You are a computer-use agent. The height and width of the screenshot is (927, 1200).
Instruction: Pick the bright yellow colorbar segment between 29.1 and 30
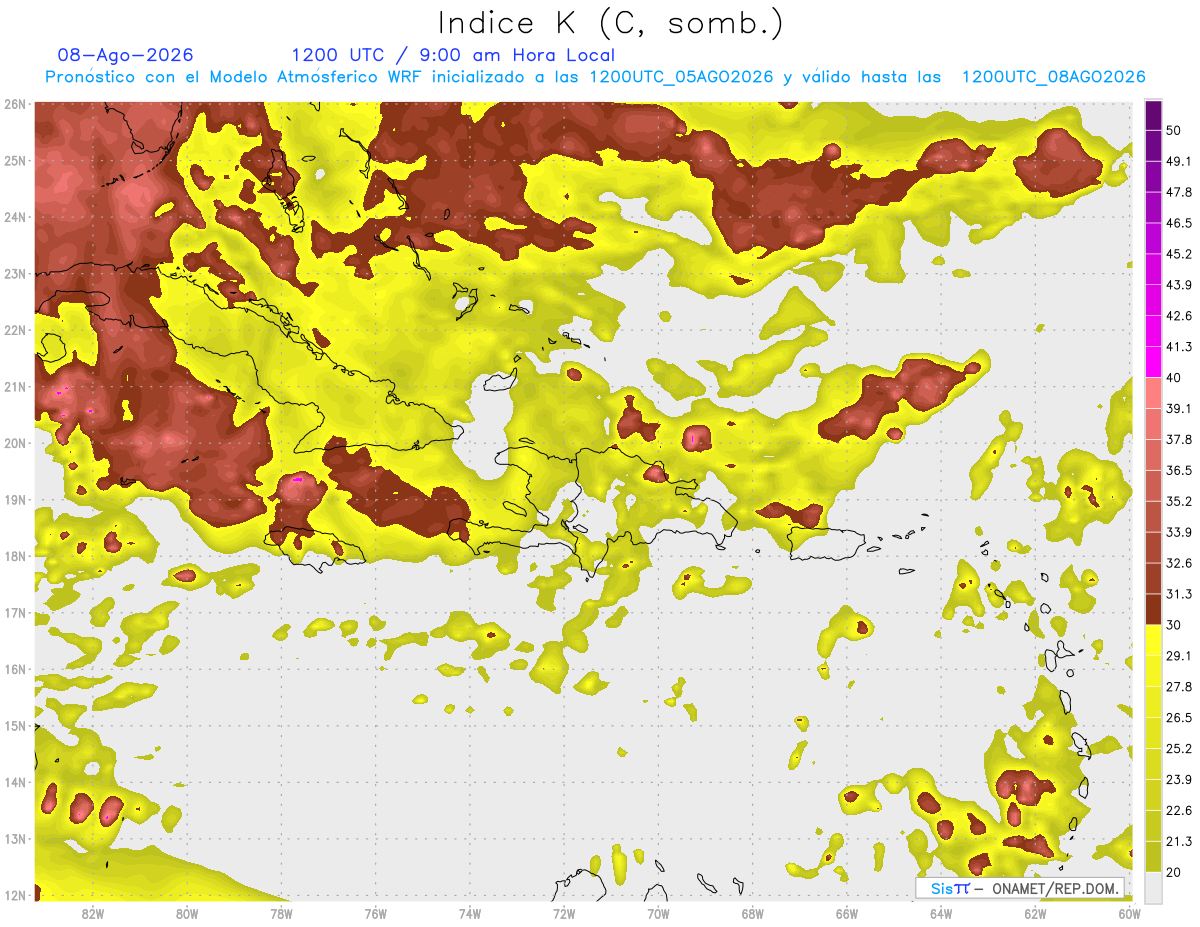1154,640
